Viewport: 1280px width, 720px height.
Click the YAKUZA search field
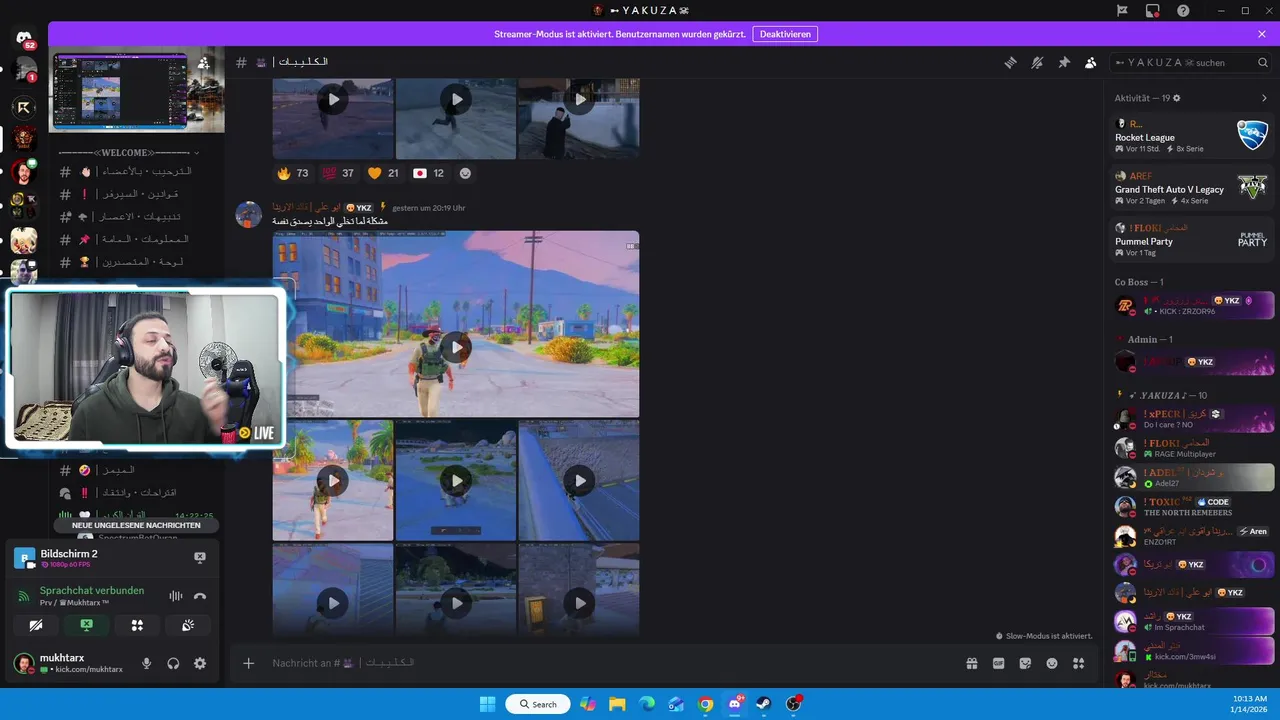click(1191, 62)
